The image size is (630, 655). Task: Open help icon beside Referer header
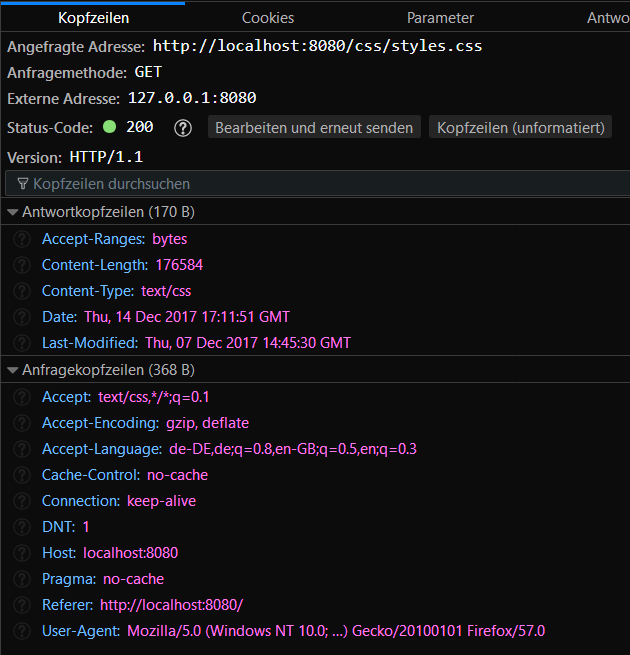22,605
